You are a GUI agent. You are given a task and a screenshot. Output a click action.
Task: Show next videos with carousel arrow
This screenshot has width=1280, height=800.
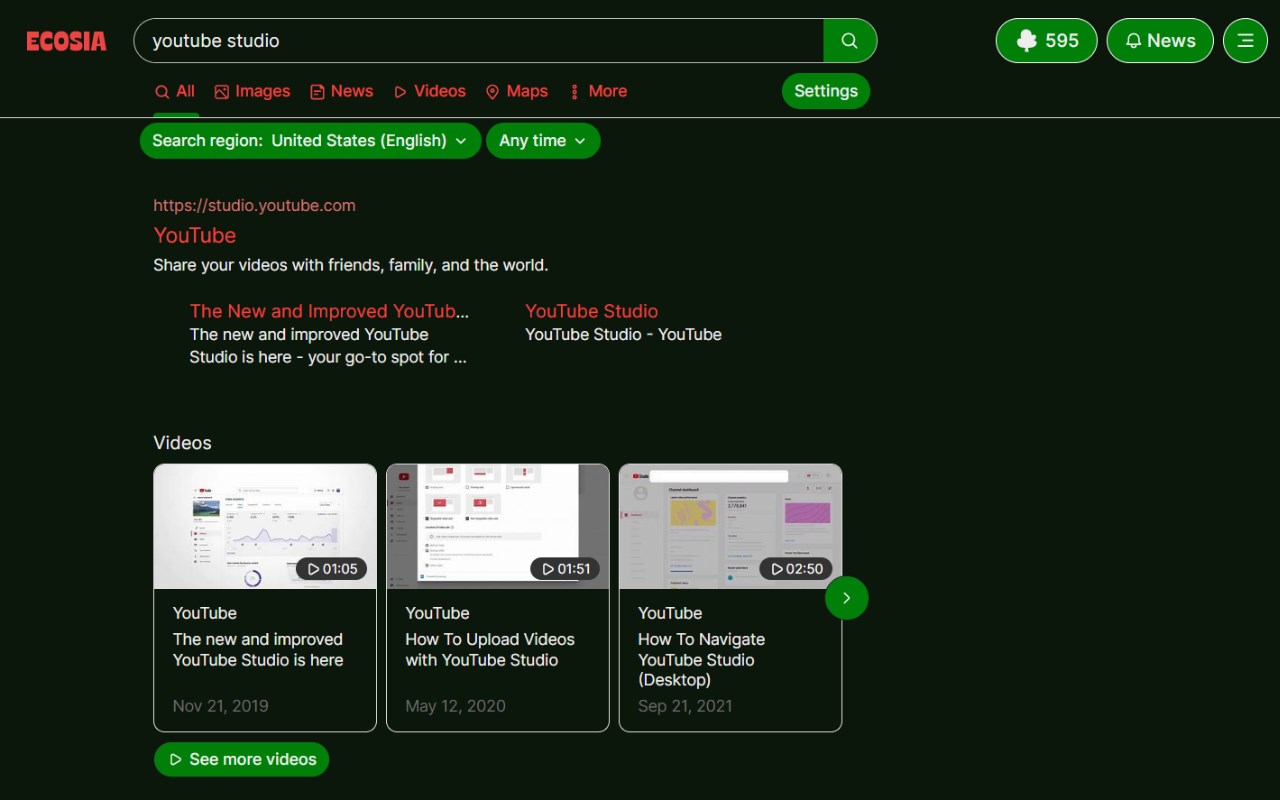click(x=847, y=598)
